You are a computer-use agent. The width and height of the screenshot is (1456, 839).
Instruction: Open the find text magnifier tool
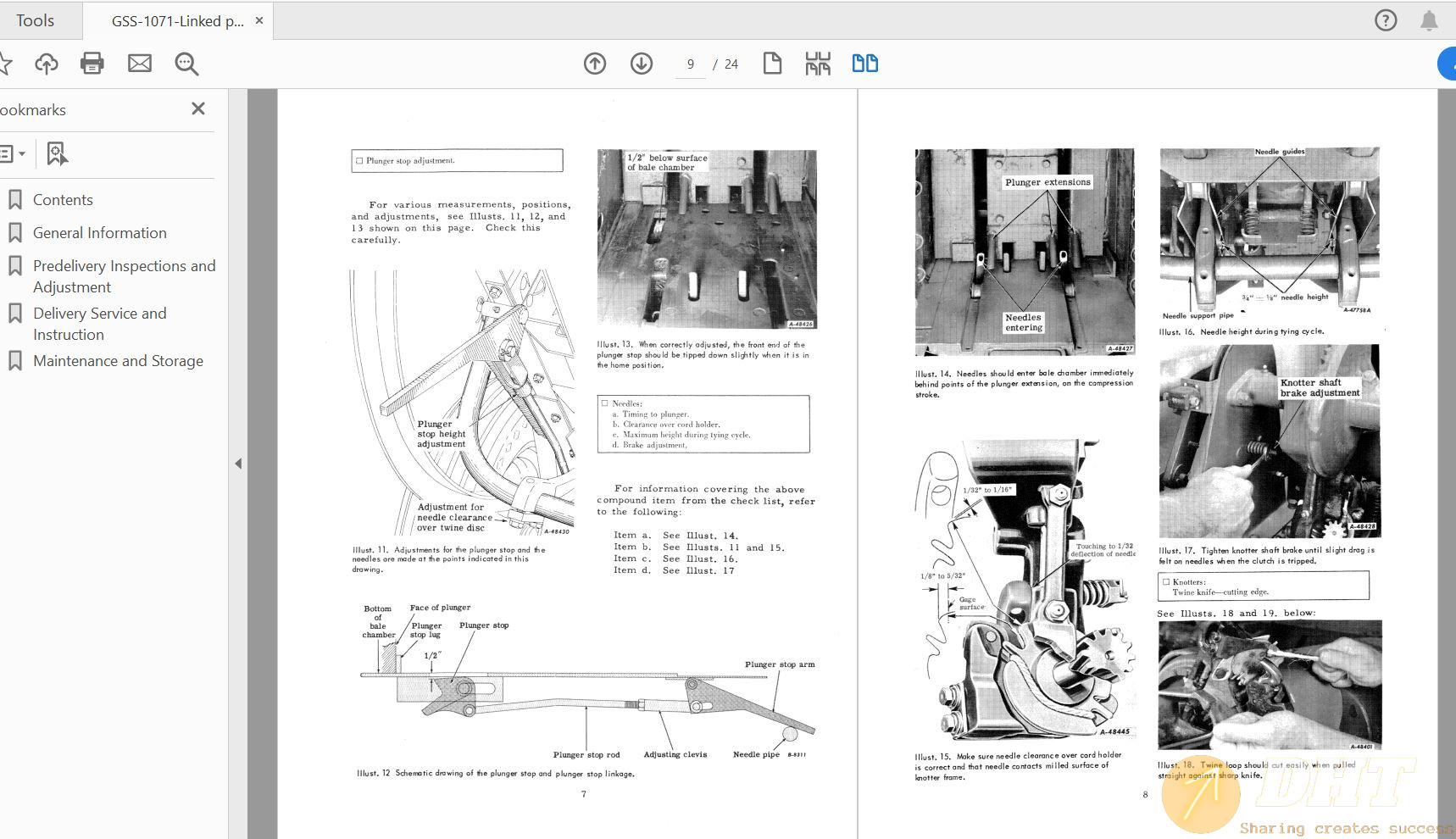tap(186, 64)
